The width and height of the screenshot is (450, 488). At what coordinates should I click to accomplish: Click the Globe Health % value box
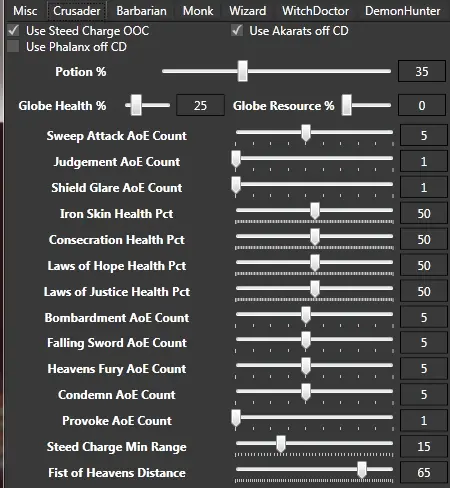200,105
